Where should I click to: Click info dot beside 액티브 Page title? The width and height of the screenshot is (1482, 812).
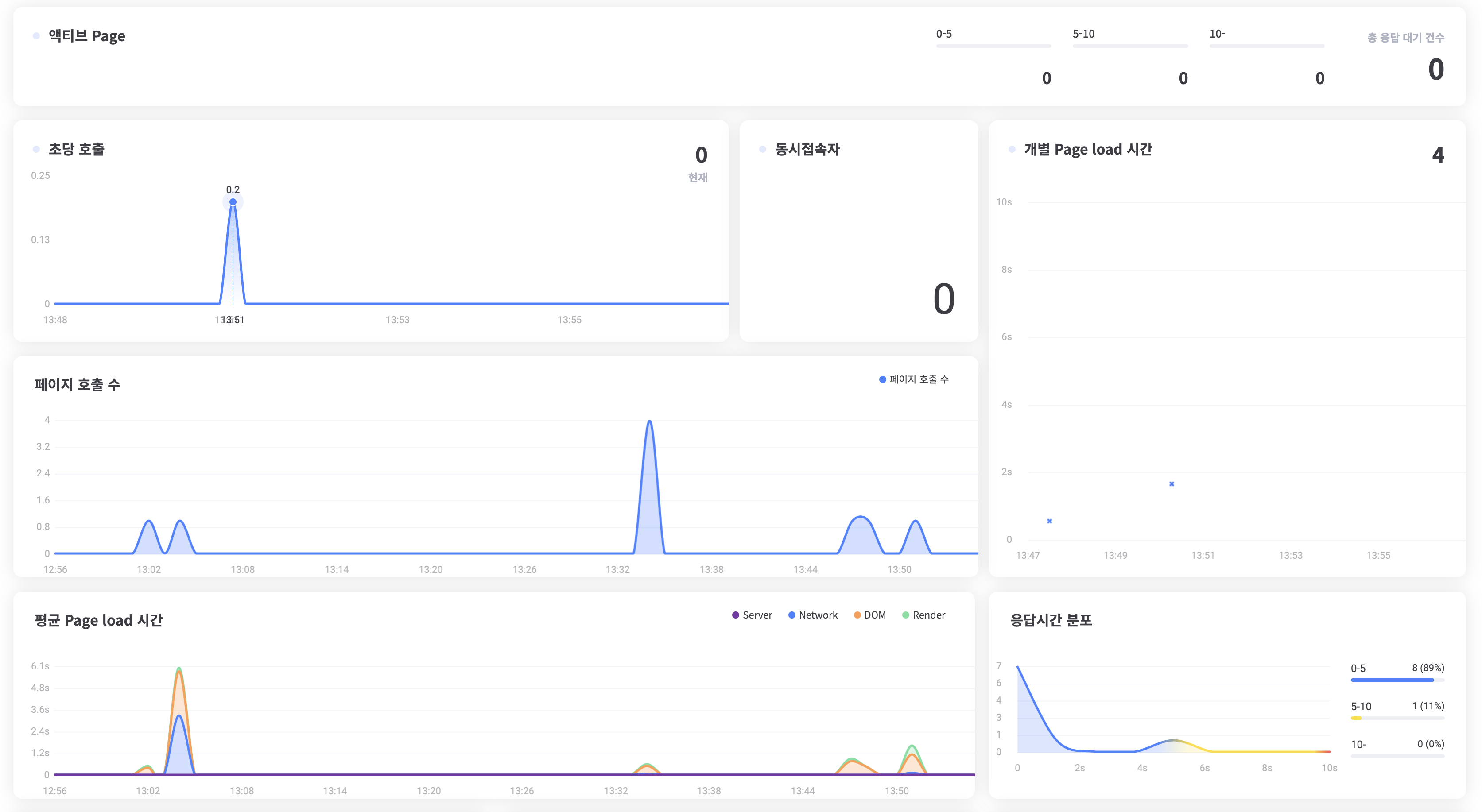click(36, 36)
